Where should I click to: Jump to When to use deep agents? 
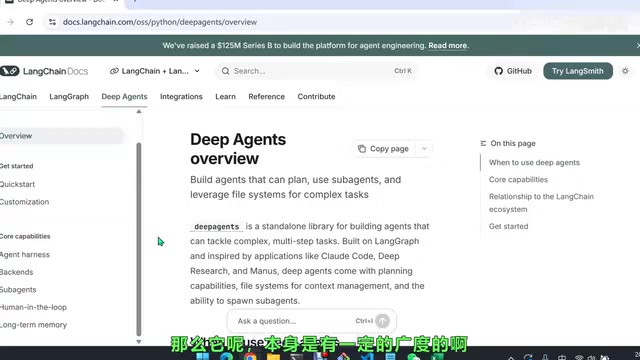click(534, 162)
